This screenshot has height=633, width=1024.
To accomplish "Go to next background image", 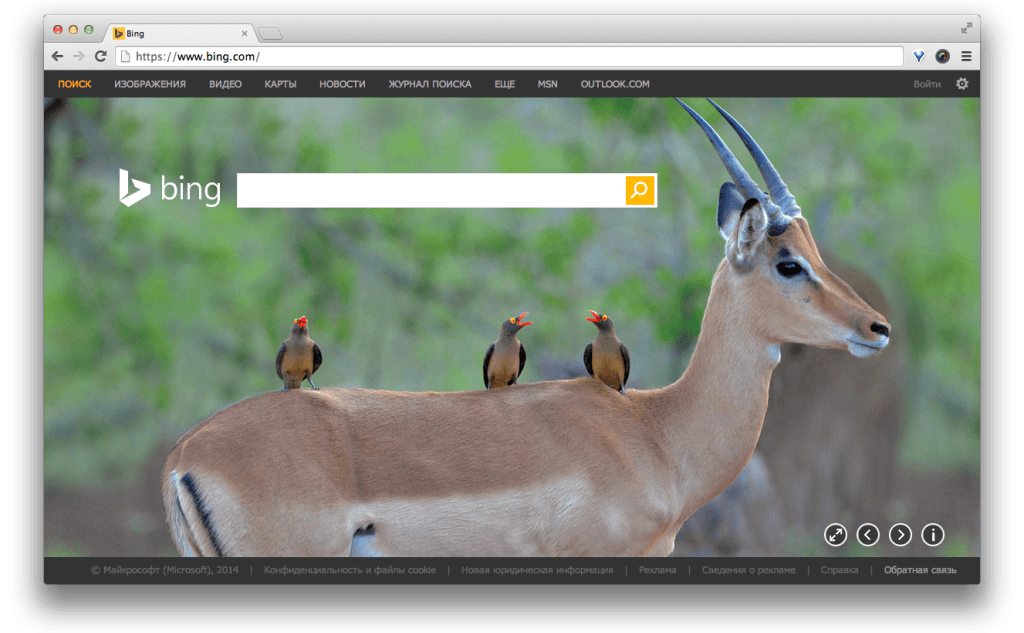I will tap(900, 535).
